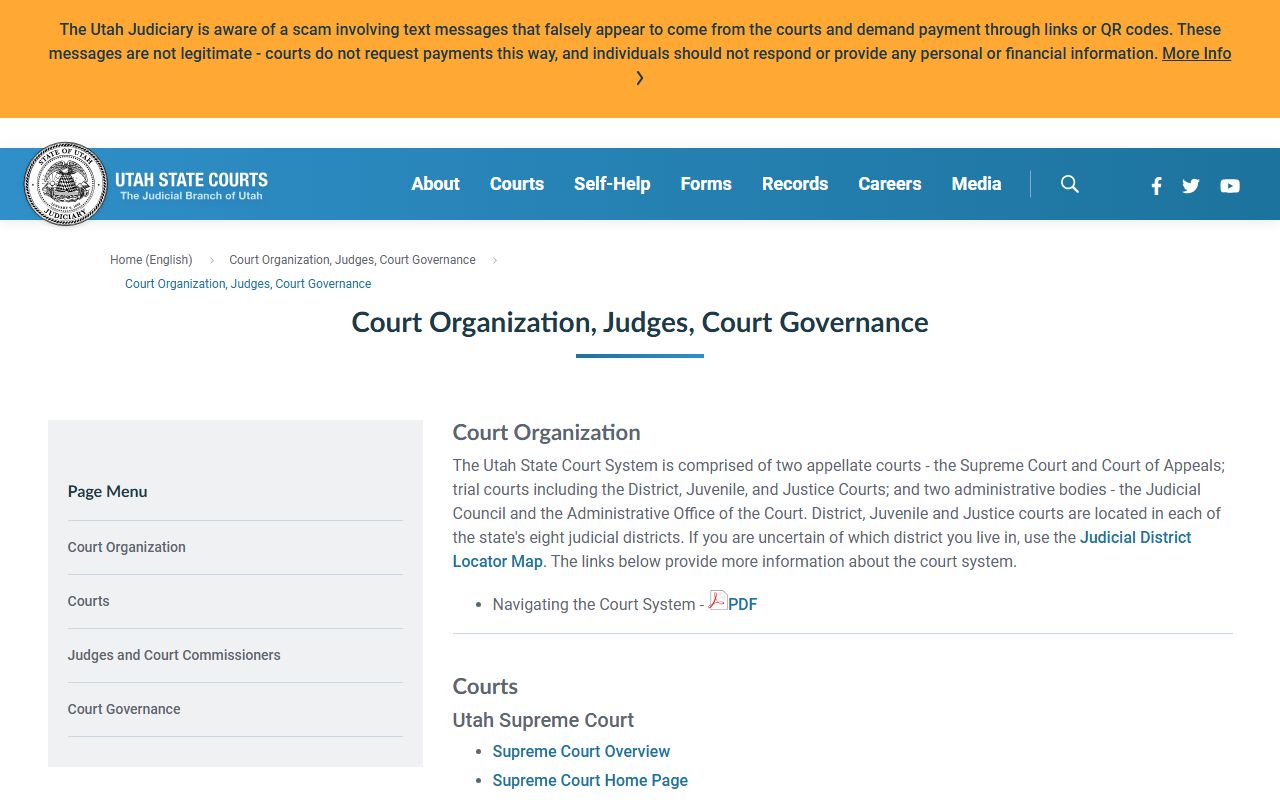Open the Media navigation menu
The height and width of the screenshot is (800, 1280).
[977, 184]
